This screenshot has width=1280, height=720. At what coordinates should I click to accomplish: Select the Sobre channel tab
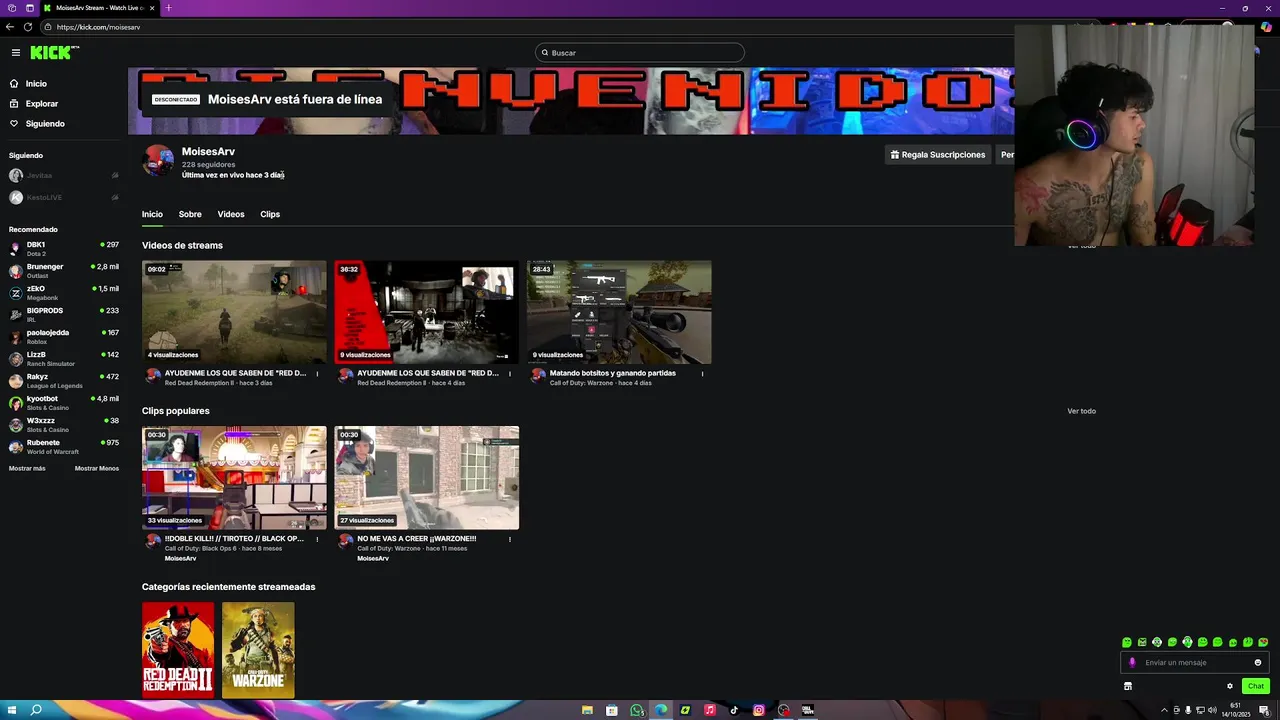pyautogui.click(x=190, y=214)
